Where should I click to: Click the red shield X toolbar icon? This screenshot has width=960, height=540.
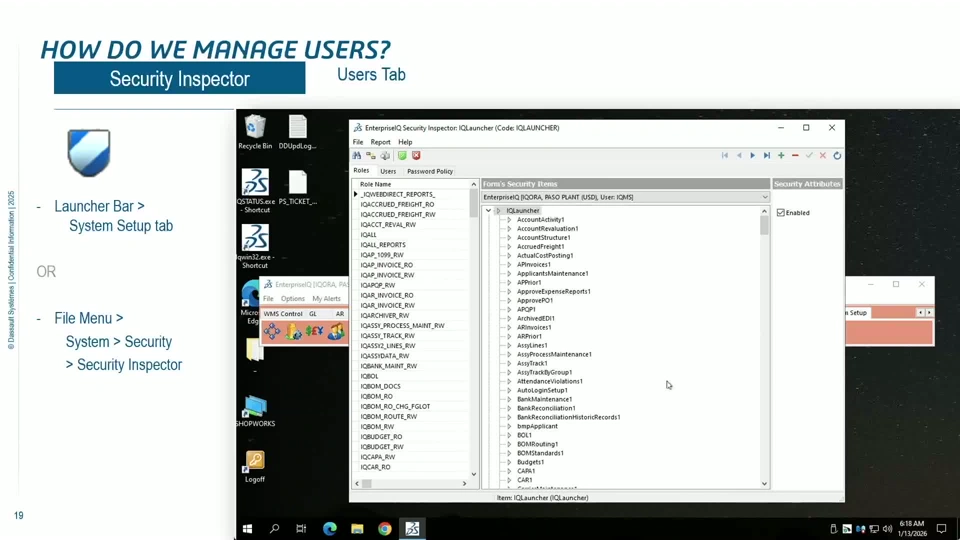point(416,156)
